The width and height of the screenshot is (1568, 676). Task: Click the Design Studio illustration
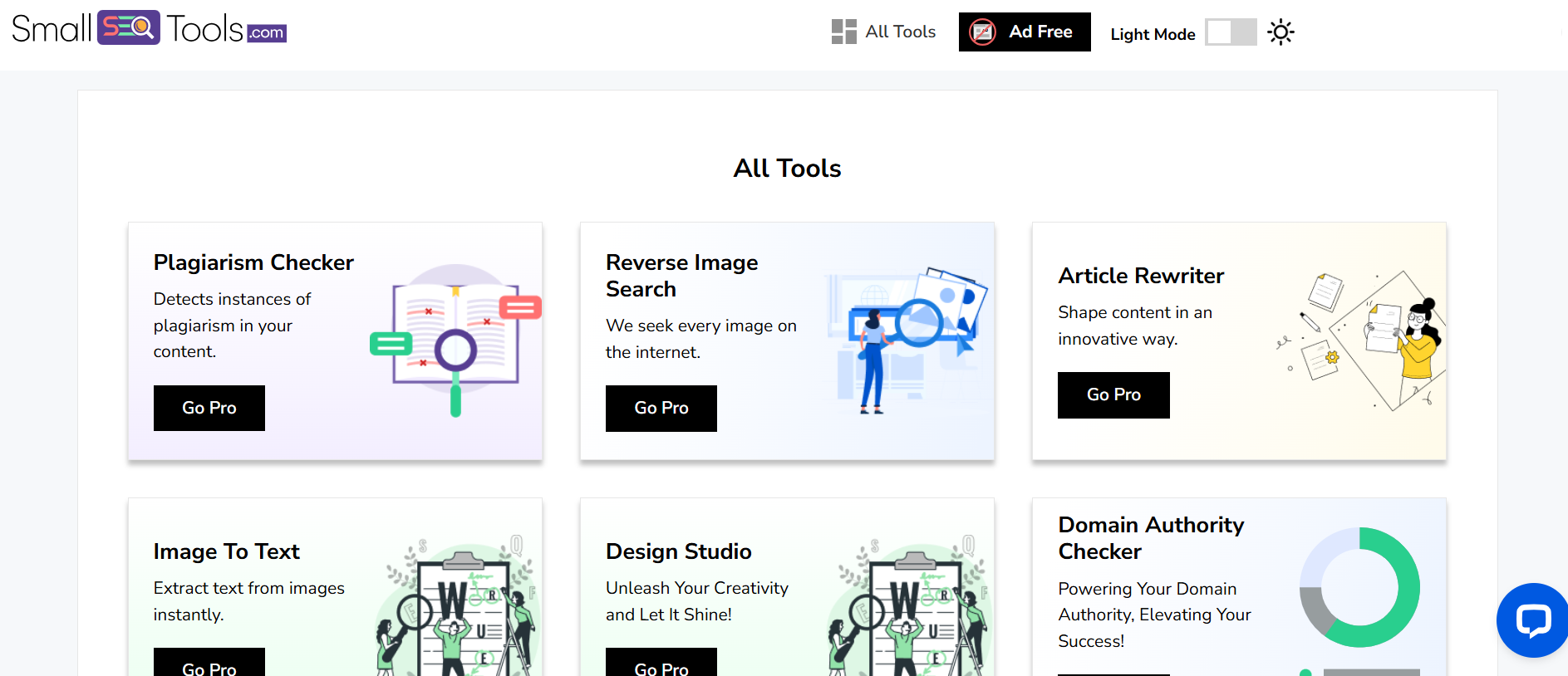pos(909,606)
